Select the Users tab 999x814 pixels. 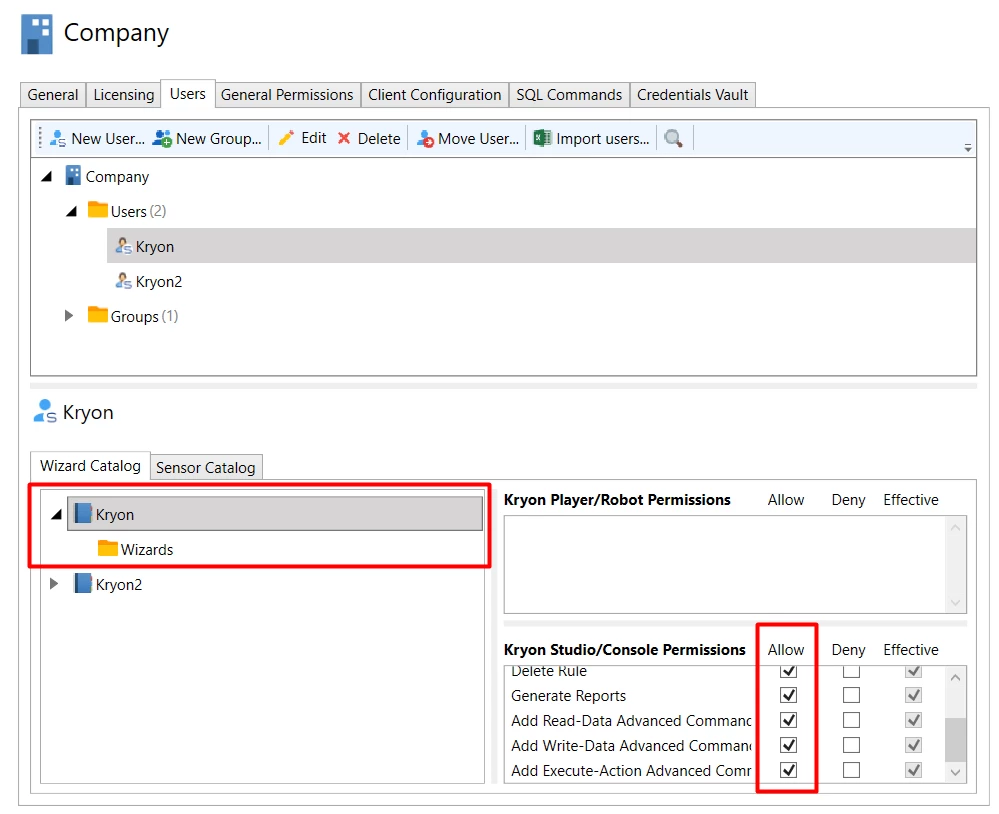[187, 94]
